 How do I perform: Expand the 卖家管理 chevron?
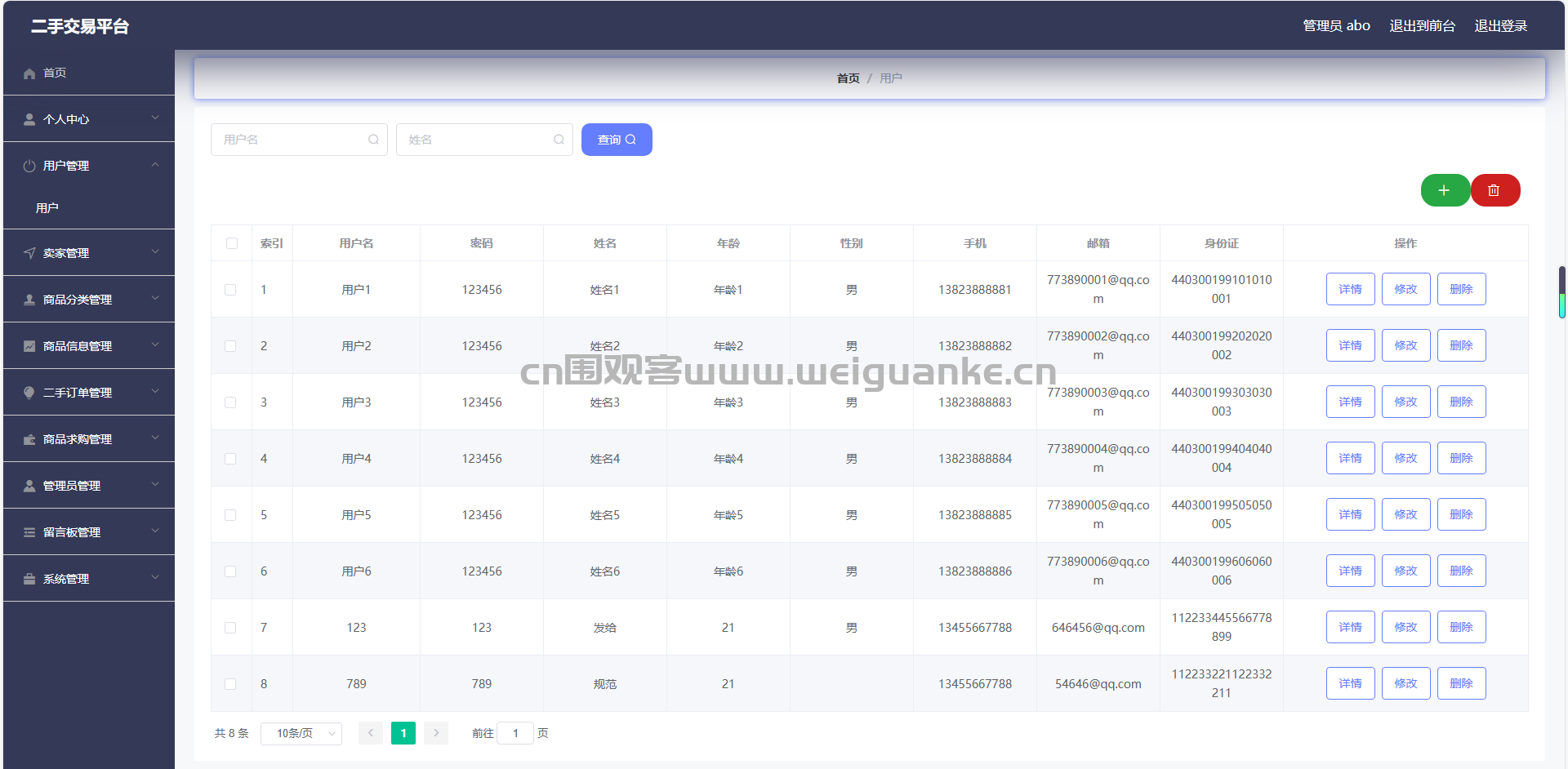click(155, 252)
